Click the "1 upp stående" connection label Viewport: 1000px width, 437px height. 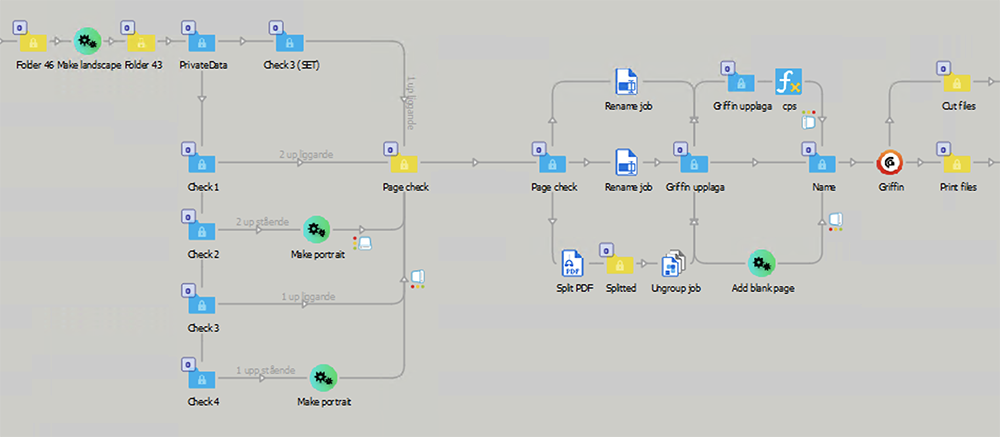(x=265, y=370)
